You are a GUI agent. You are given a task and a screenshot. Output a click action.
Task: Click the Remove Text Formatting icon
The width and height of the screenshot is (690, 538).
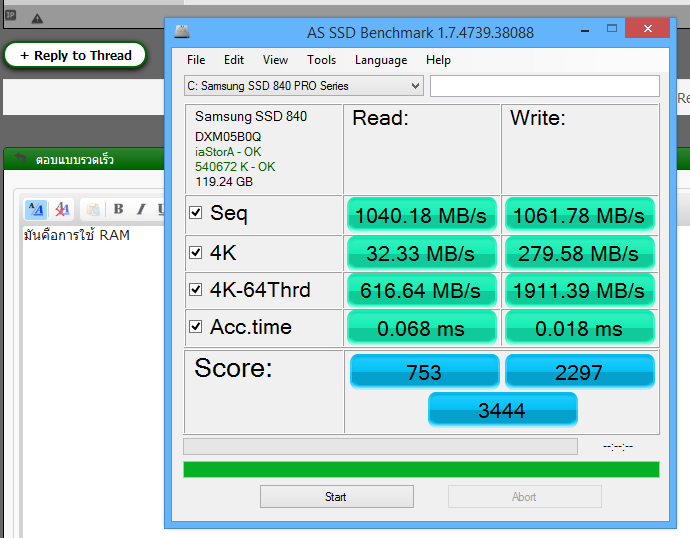coord(62,209)
